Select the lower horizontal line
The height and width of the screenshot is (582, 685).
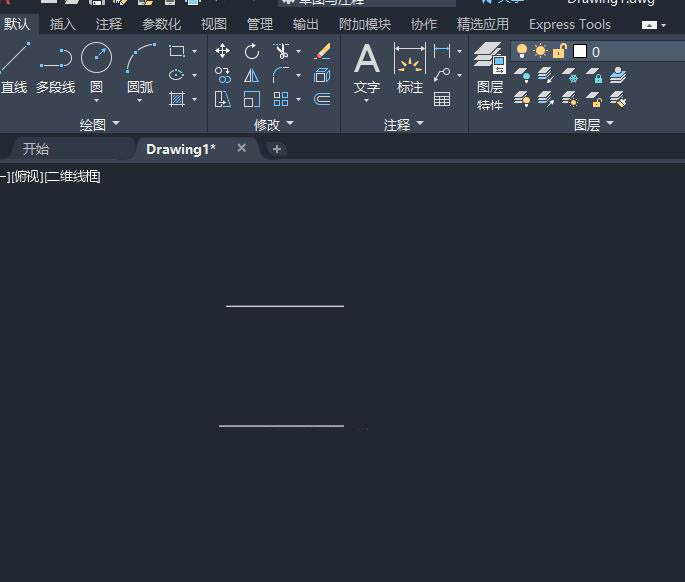[x=281, y=426]
